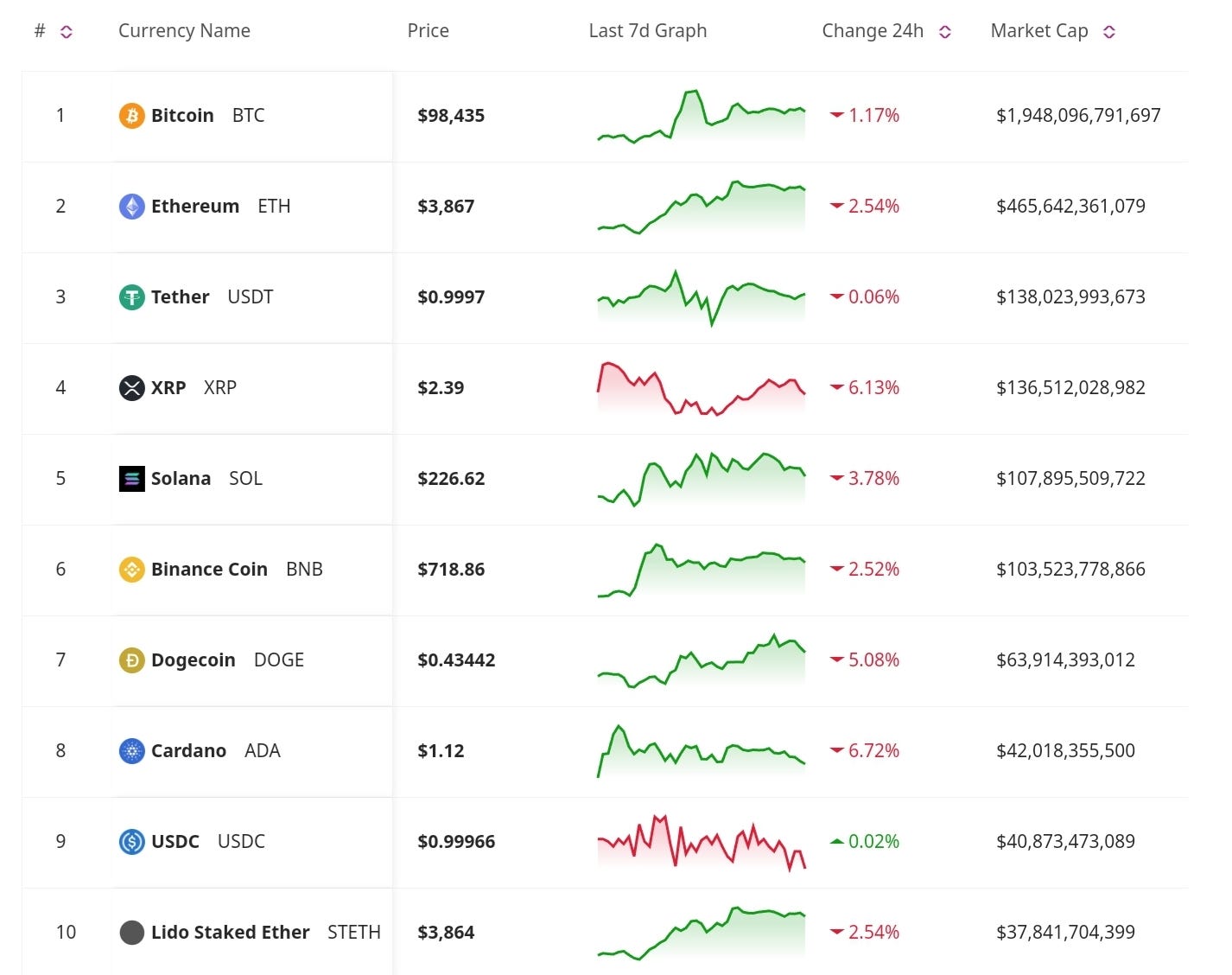Click the Bitcoin logo icon

click(131, 116)
